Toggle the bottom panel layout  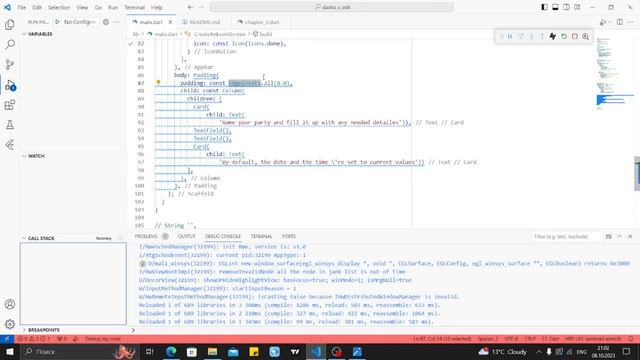[x=556, y=7]
